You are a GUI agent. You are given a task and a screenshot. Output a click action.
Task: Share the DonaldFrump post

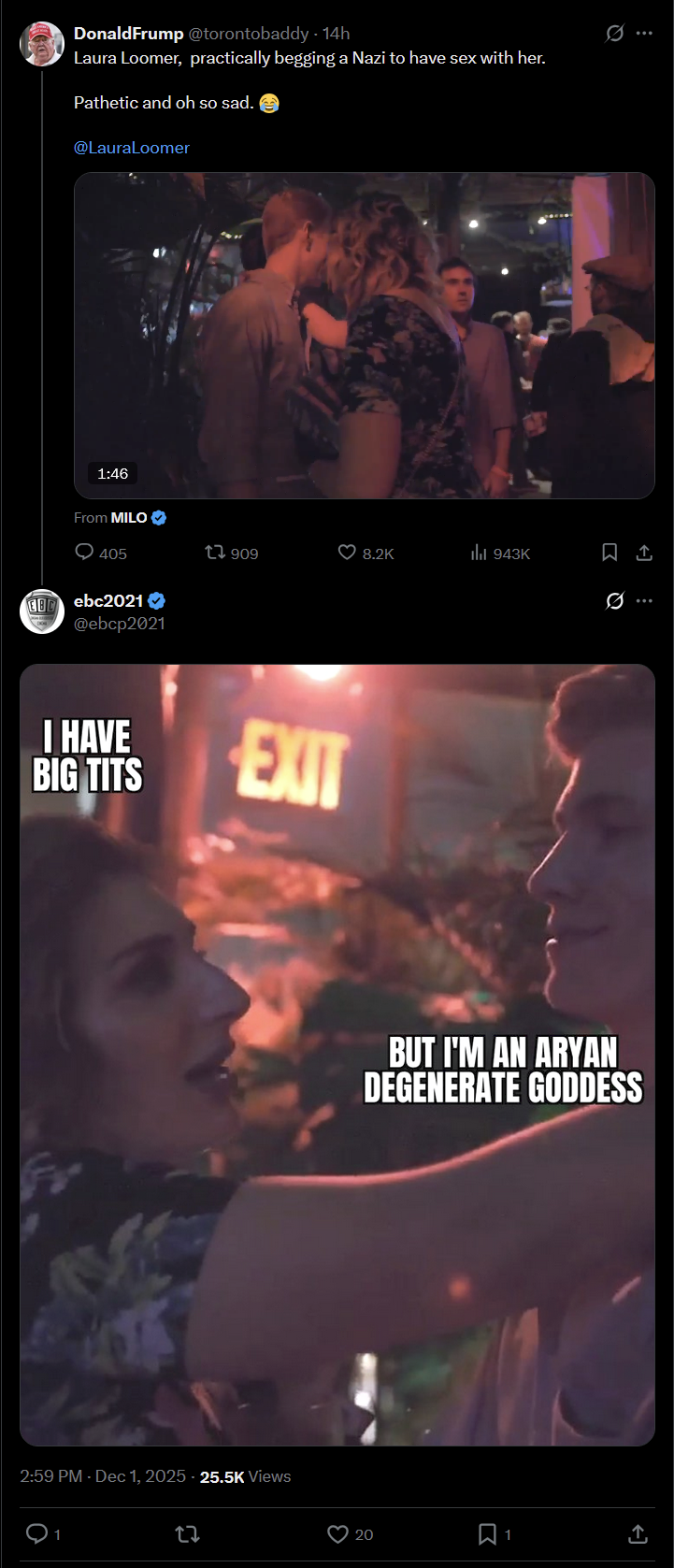click(644, 553)
